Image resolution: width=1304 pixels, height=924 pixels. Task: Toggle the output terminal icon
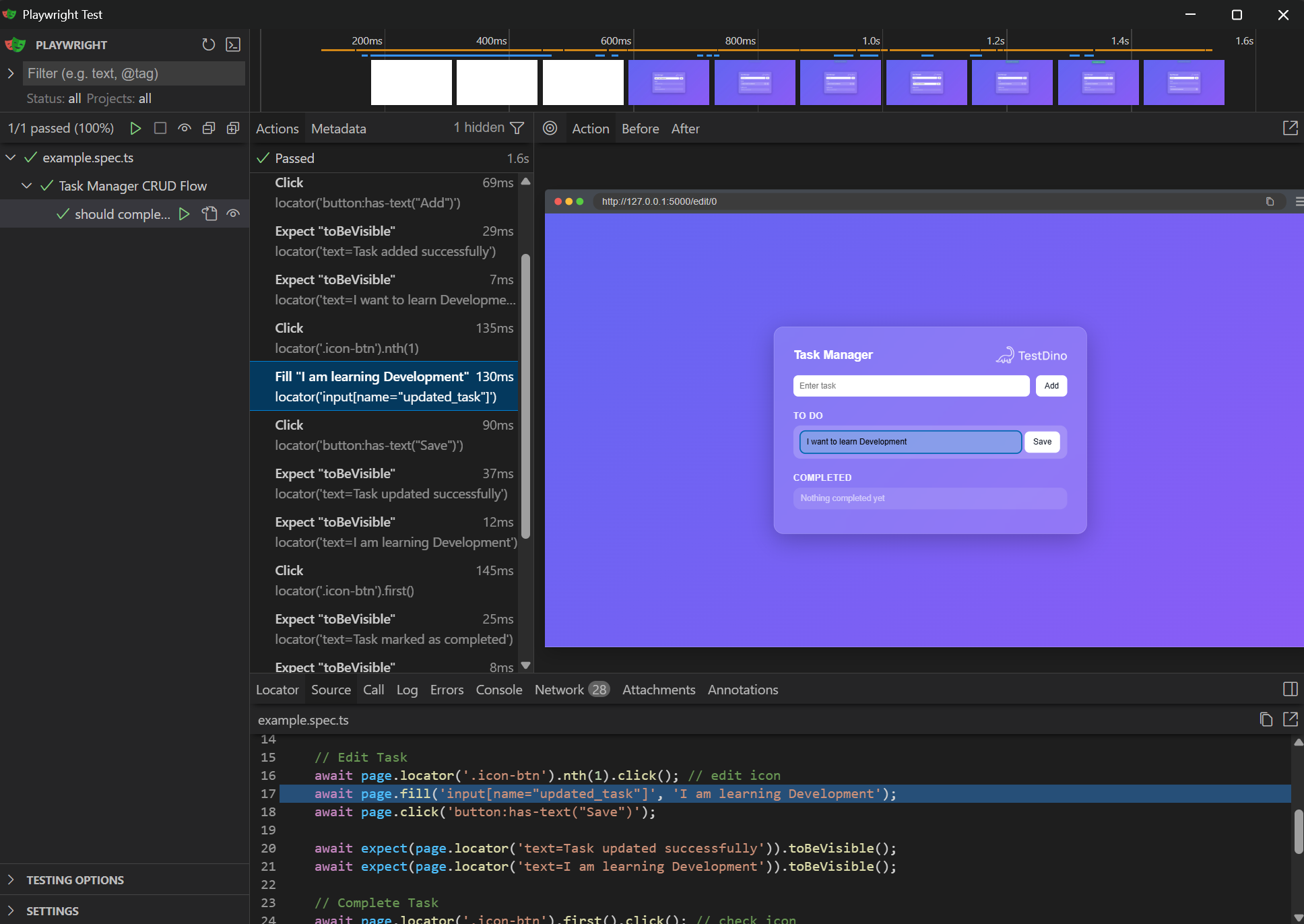[x=233, y=44]
